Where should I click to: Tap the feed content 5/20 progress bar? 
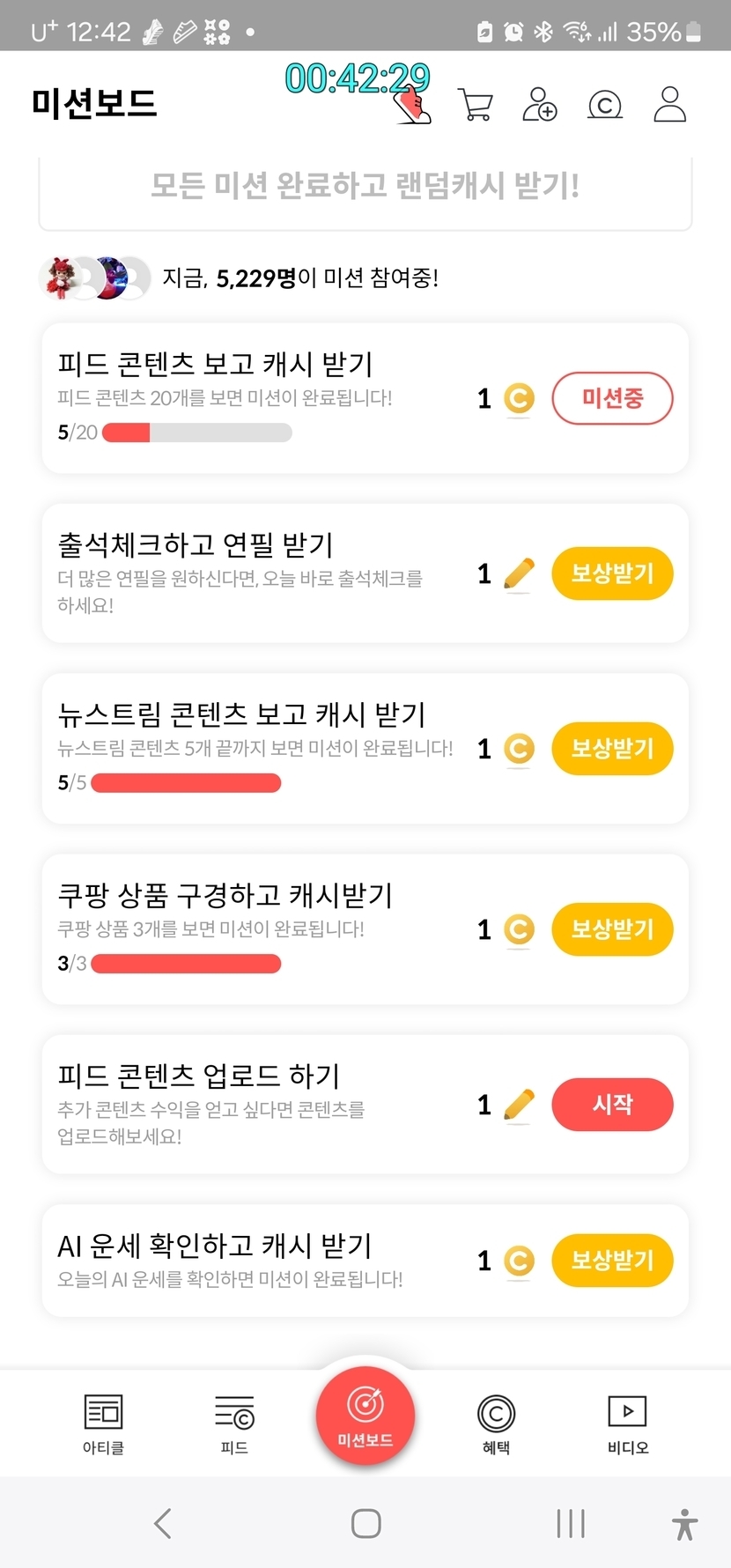[197, 433]
